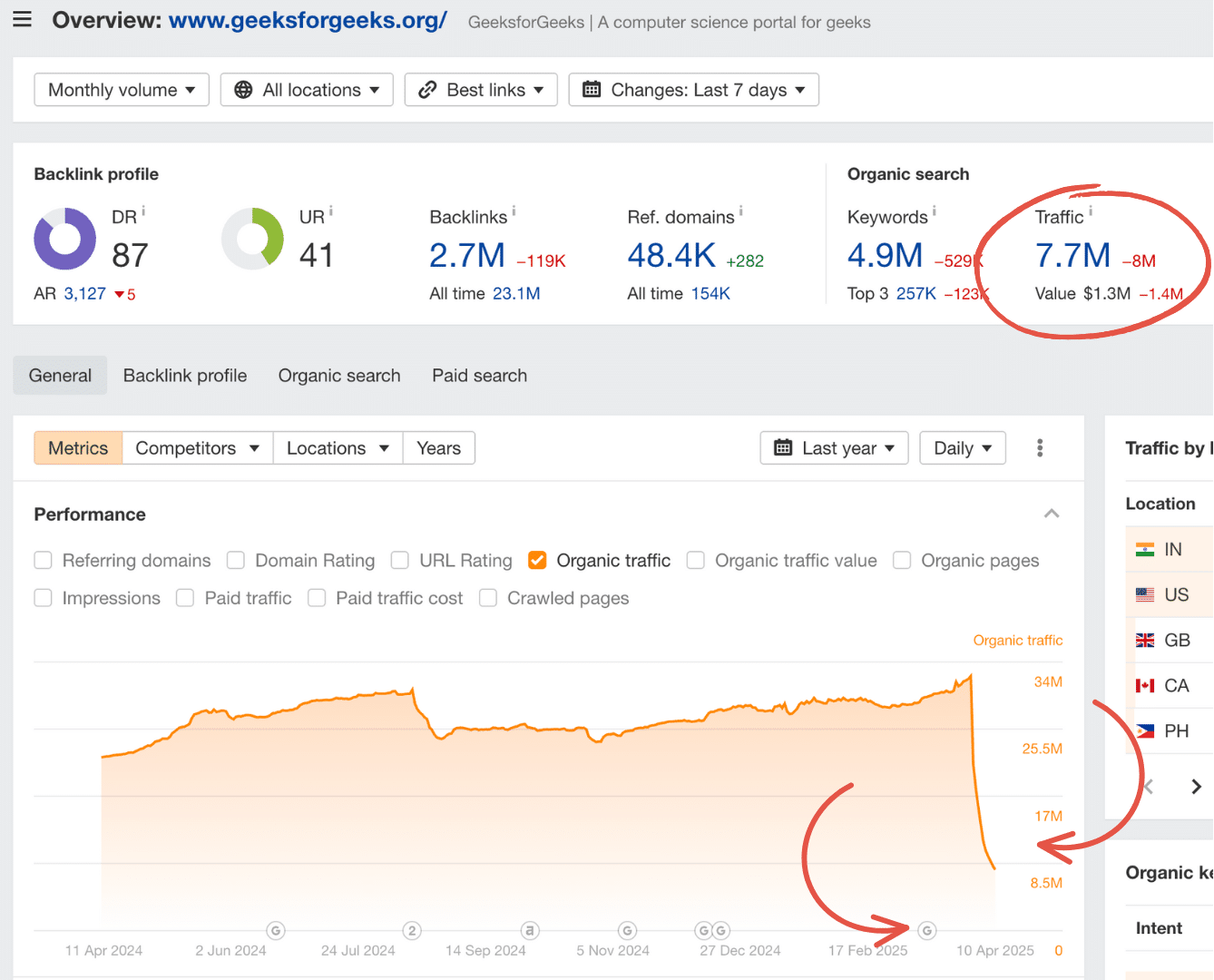This screenshot has width=1214, height=980.
Task: Click the numbered 2 marker near 24 Jul 2024
Action: [412, 930]
